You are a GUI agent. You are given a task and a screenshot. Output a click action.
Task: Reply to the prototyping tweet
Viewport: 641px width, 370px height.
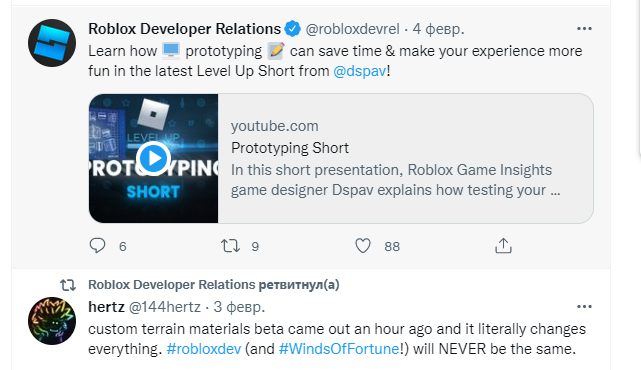click(97, 246)
